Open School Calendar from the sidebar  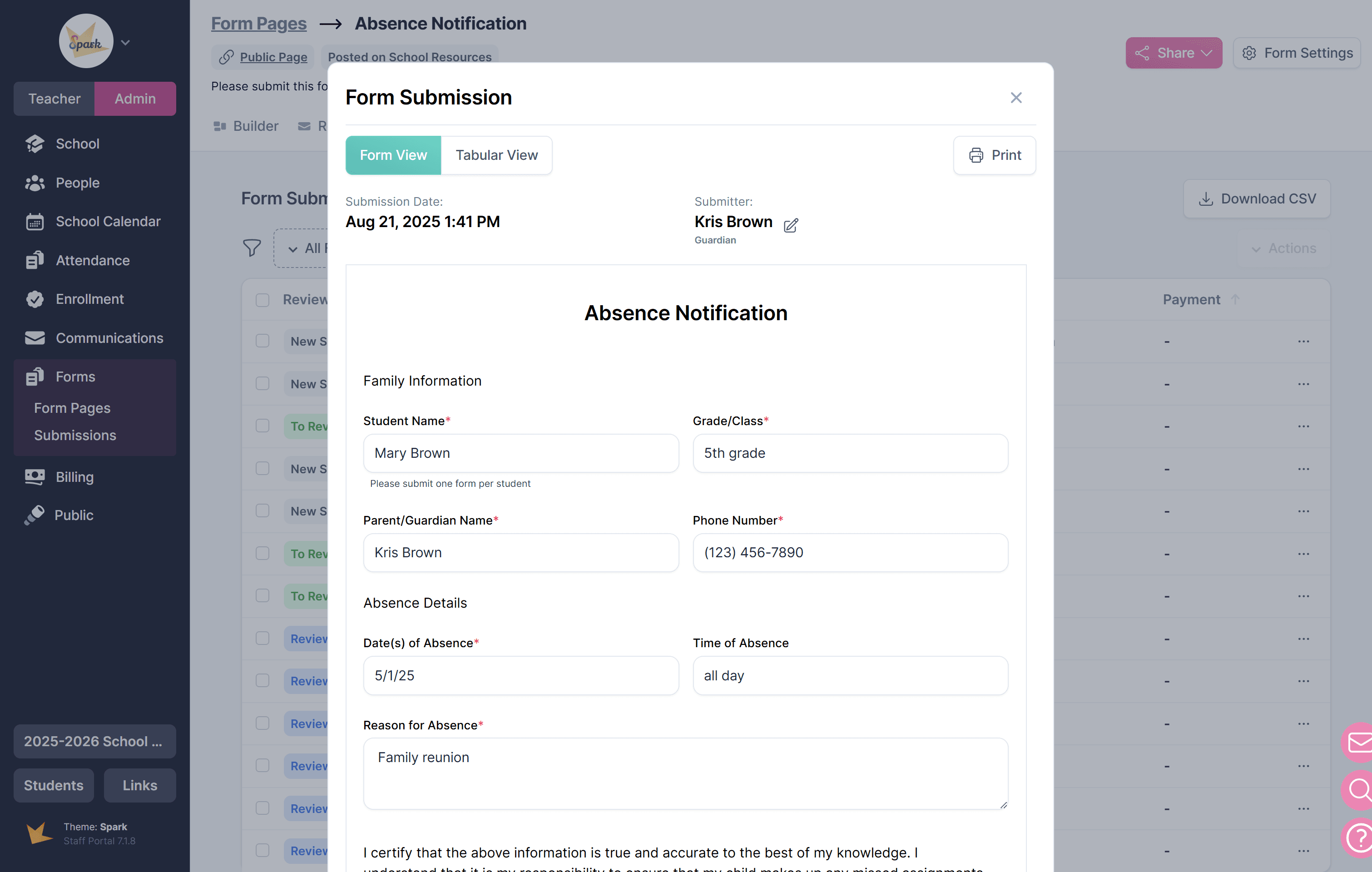coord(108,221)
